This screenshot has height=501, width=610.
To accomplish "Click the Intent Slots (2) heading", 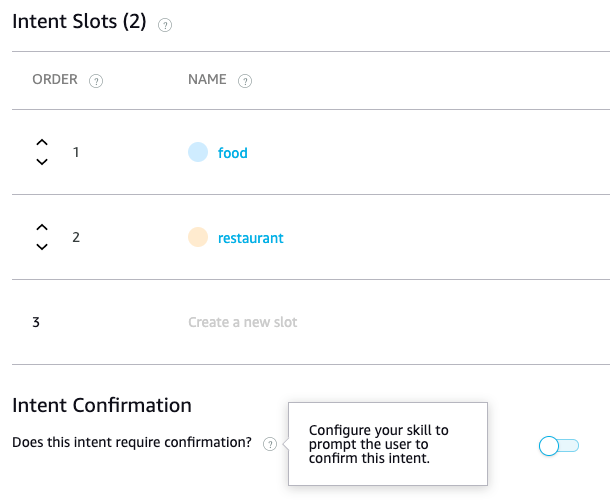I will tap(79, 21).
